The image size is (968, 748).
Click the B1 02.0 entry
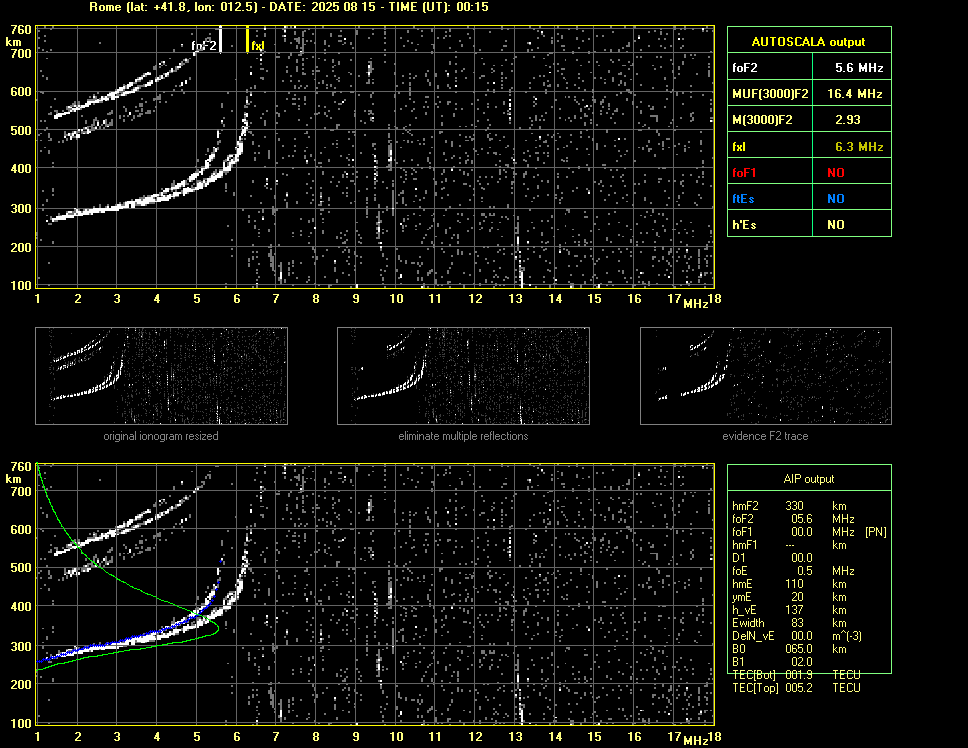[x=772, y=662]
